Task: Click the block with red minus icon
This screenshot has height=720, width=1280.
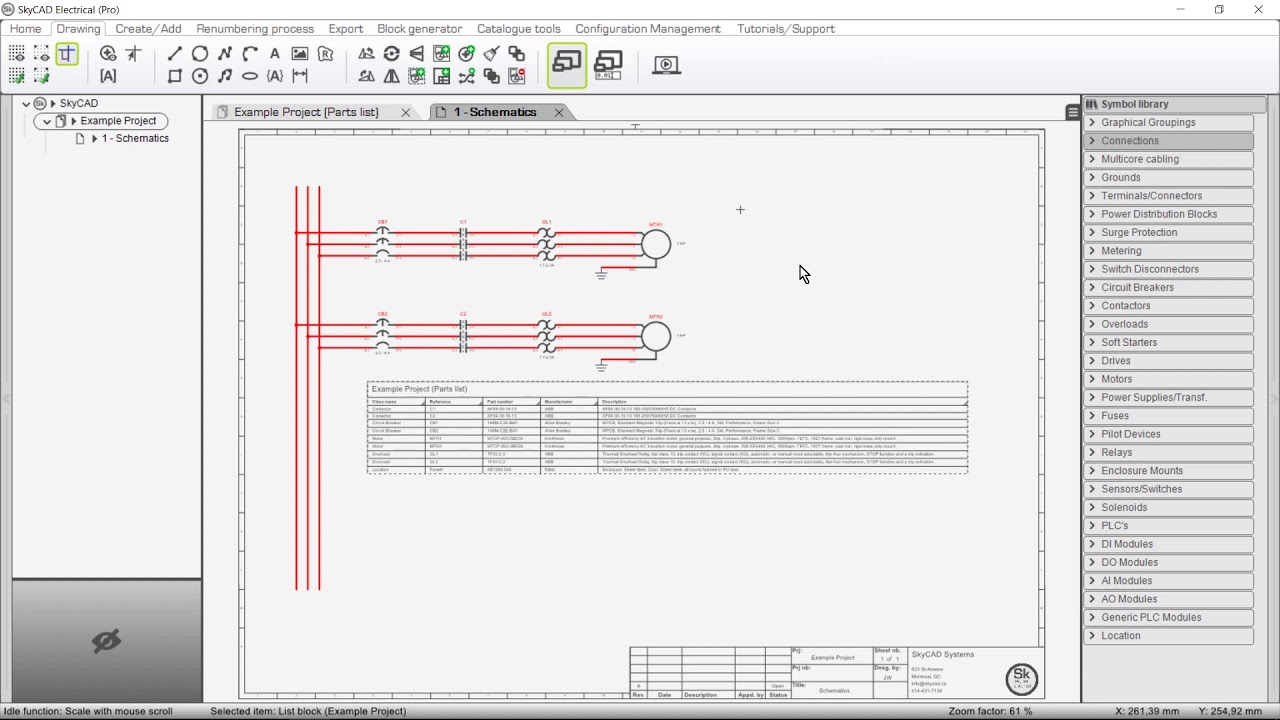Action: [517, 76]
